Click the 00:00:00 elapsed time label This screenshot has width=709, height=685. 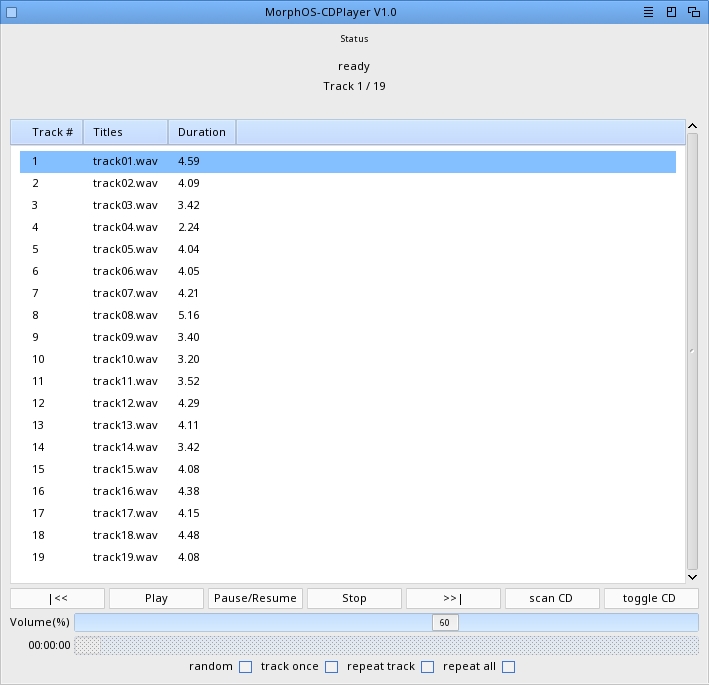coord(49,645)
